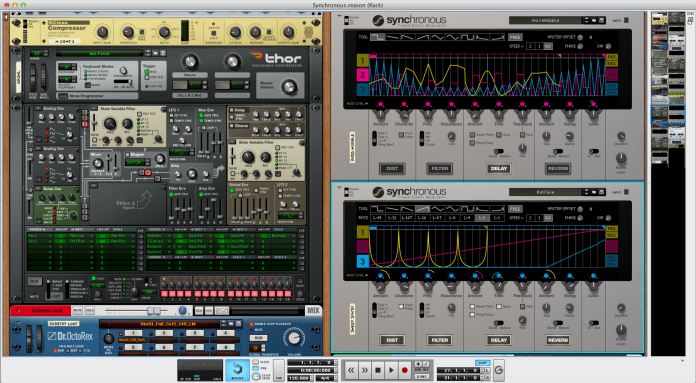Click Thor step sequencer Run button
Image resolution: width=696 pixels, height=383 pixels.
[35, 281]
